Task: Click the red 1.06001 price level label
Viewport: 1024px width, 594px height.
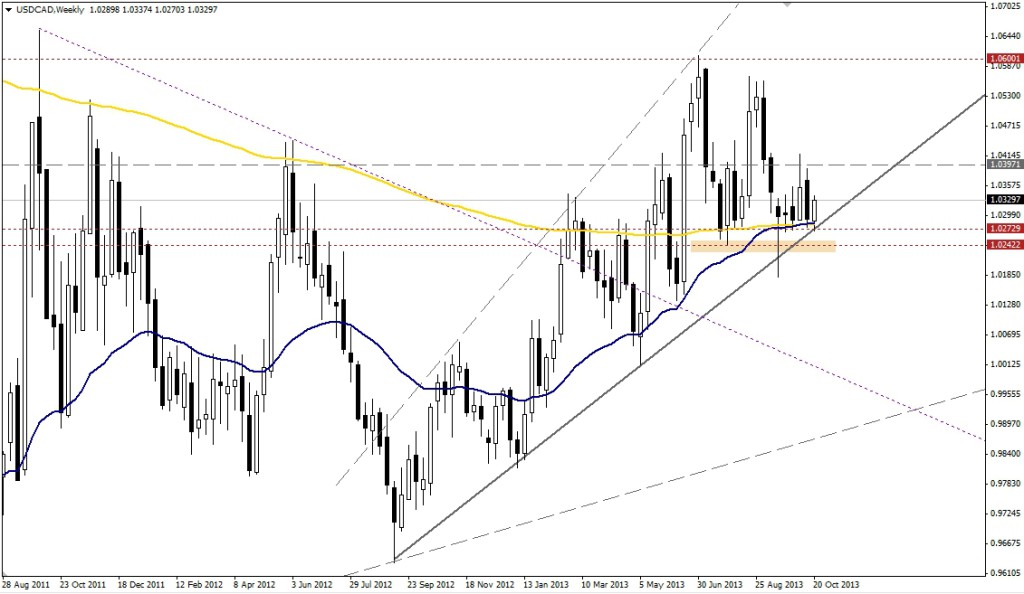Action: tap(1003, 59)
